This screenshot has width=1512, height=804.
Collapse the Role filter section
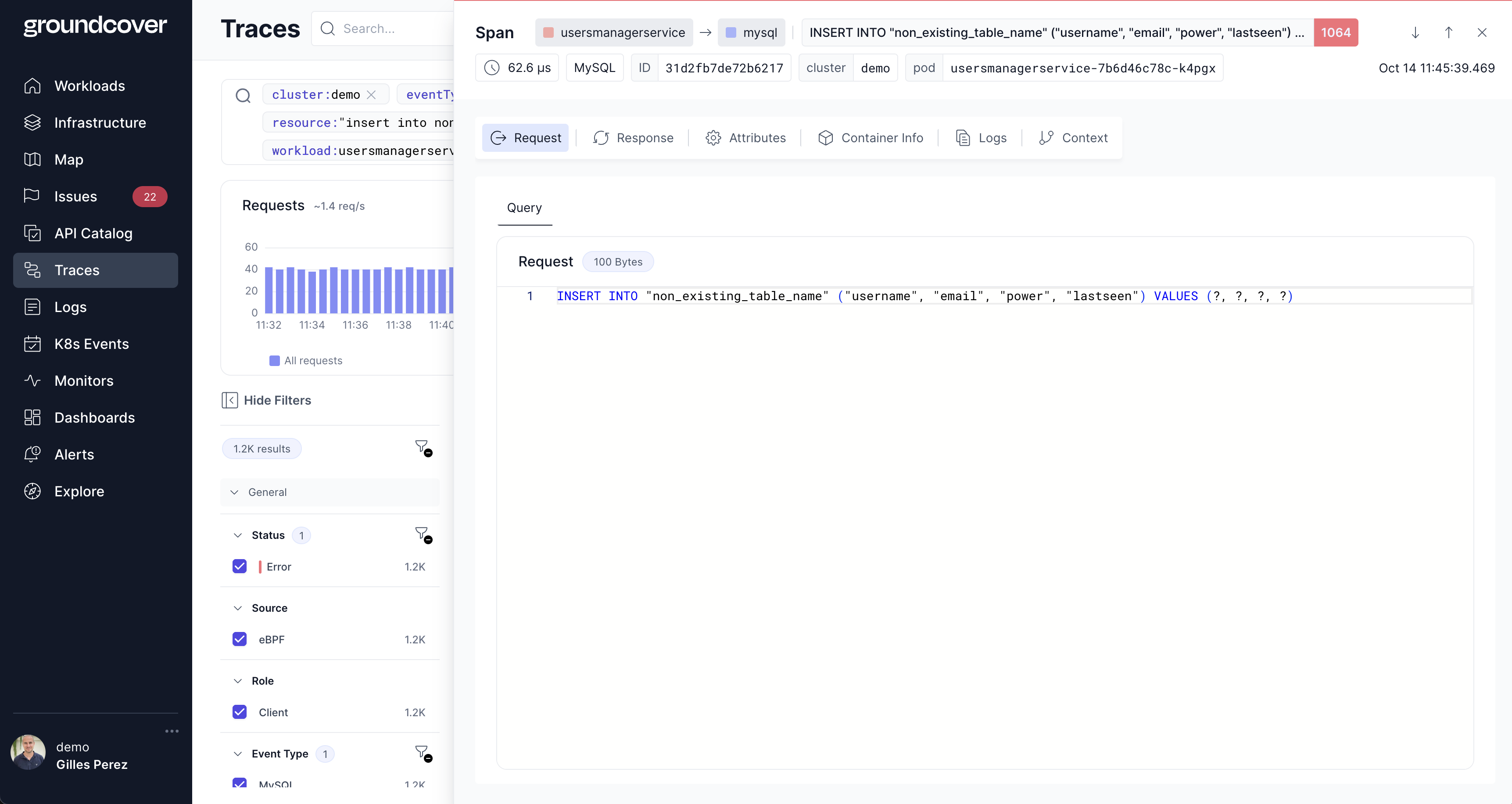(x=238, y=681)
